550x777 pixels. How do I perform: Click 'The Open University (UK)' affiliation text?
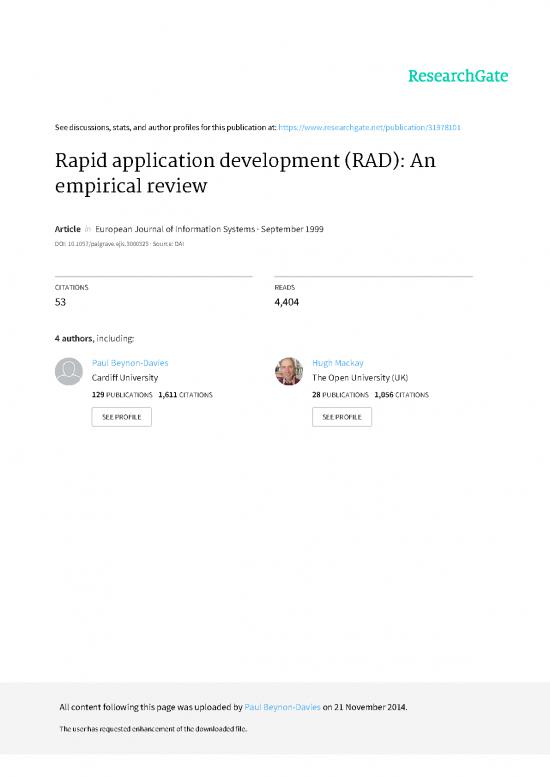360,378
